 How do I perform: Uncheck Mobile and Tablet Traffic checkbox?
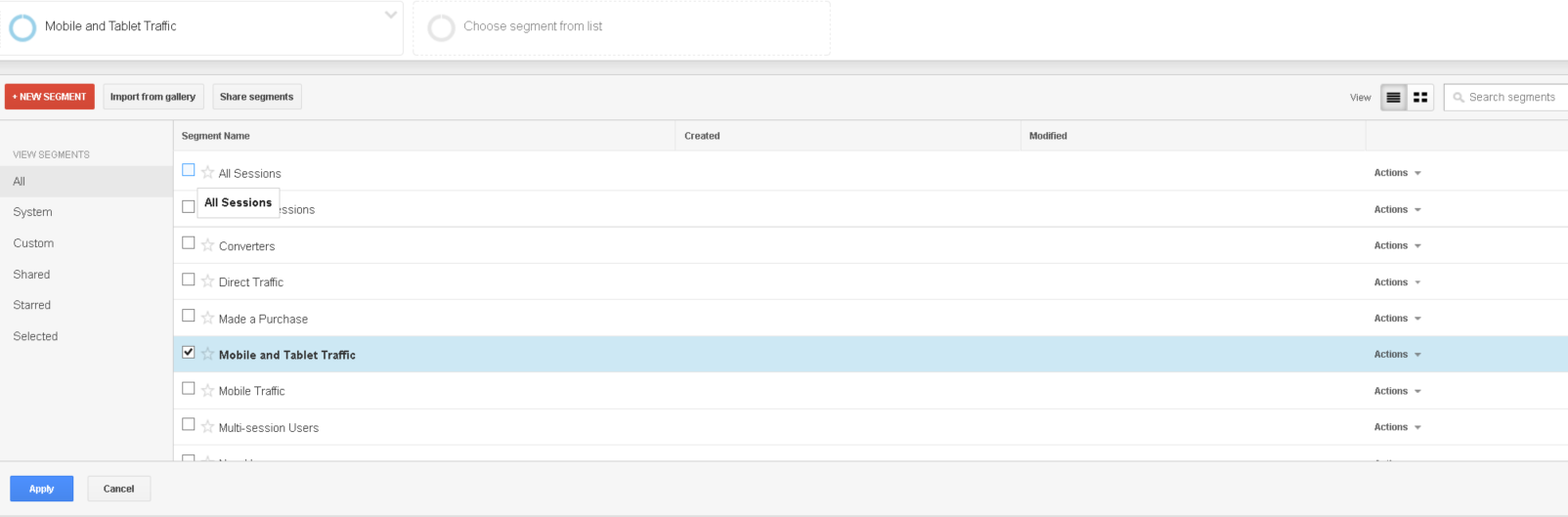click(189, 352)
